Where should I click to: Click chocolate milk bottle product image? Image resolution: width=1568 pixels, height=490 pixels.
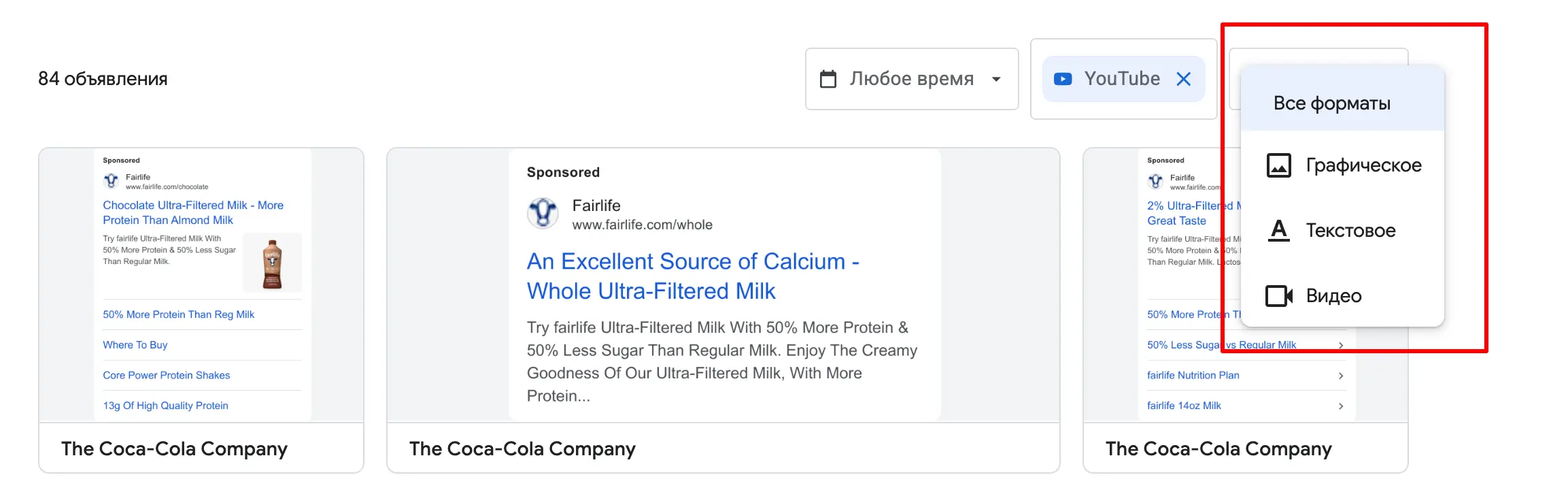(272, 263)
